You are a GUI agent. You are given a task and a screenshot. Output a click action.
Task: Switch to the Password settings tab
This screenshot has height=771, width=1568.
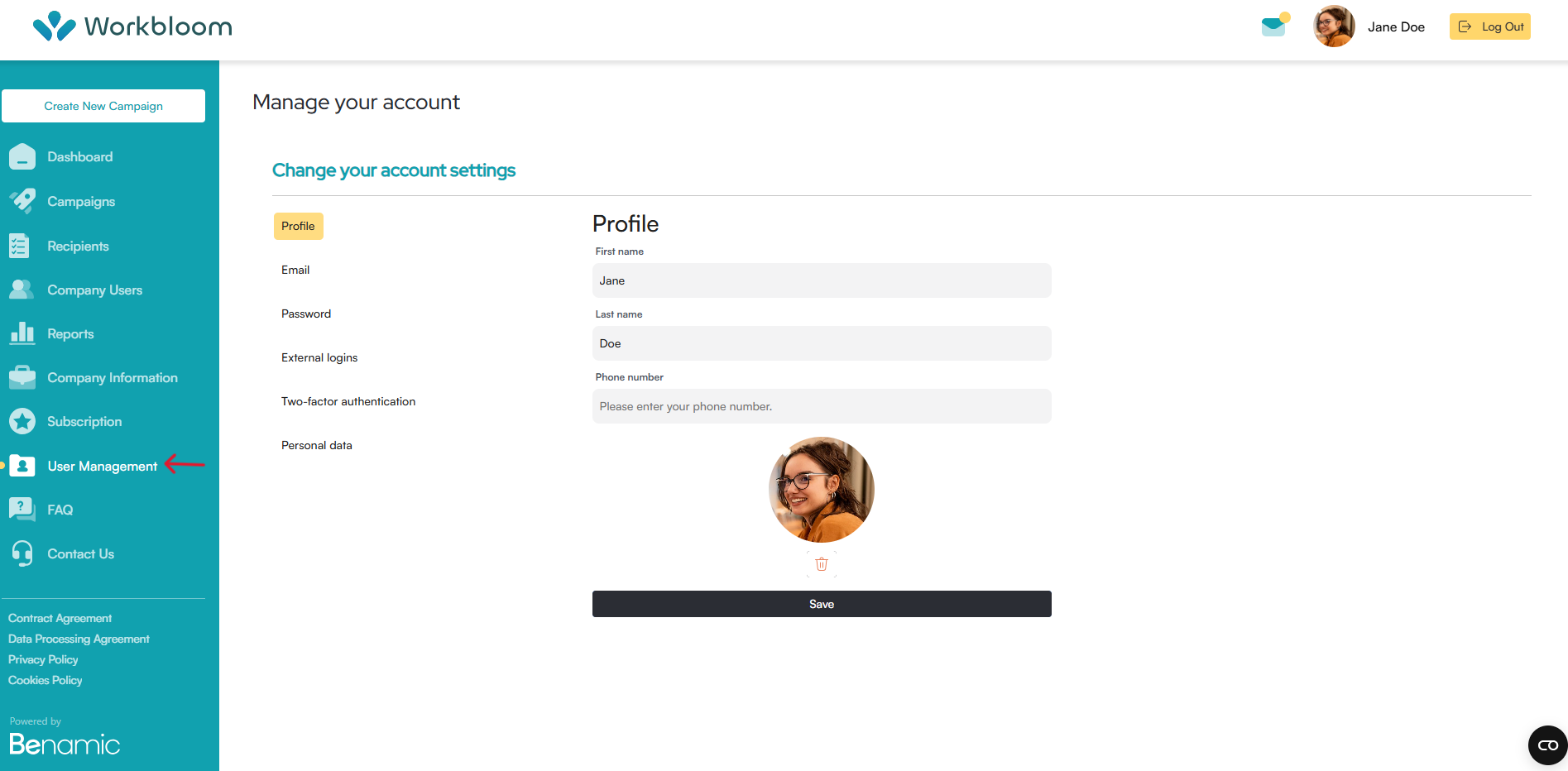pos(306,314)
